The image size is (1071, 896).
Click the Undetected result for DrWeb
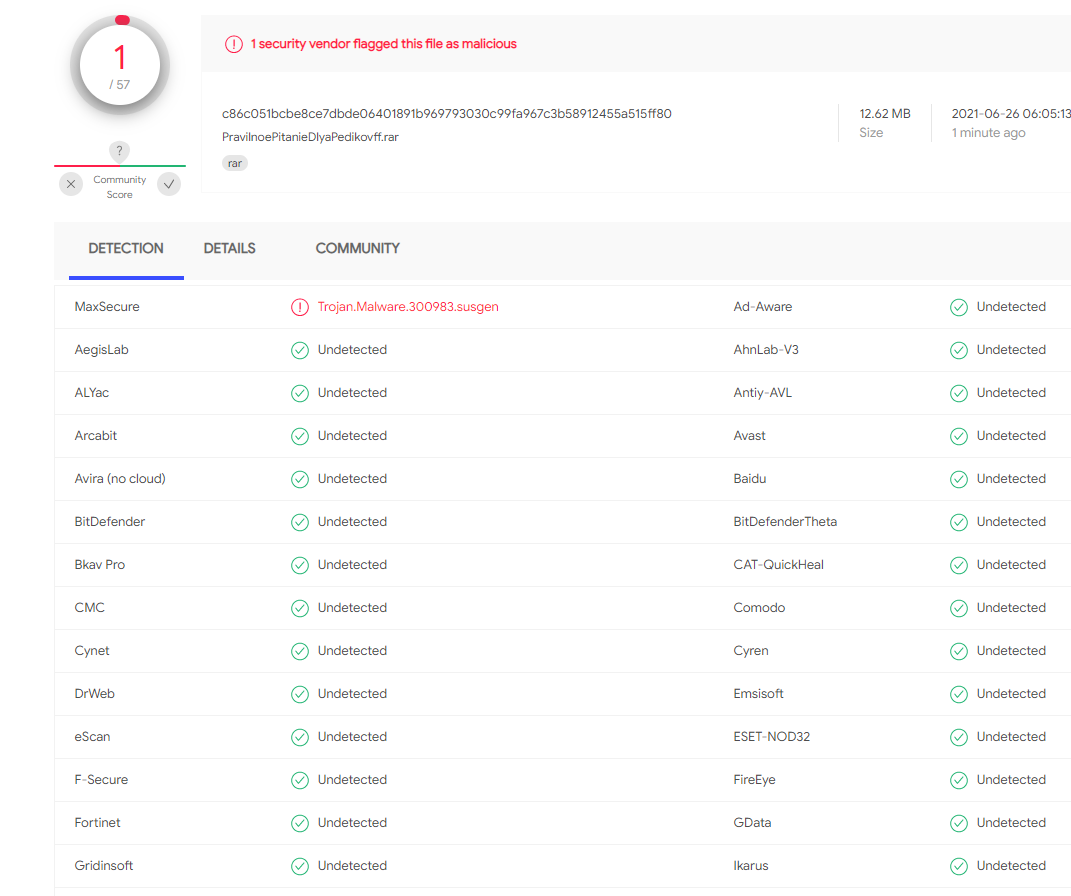coord(352,694)
